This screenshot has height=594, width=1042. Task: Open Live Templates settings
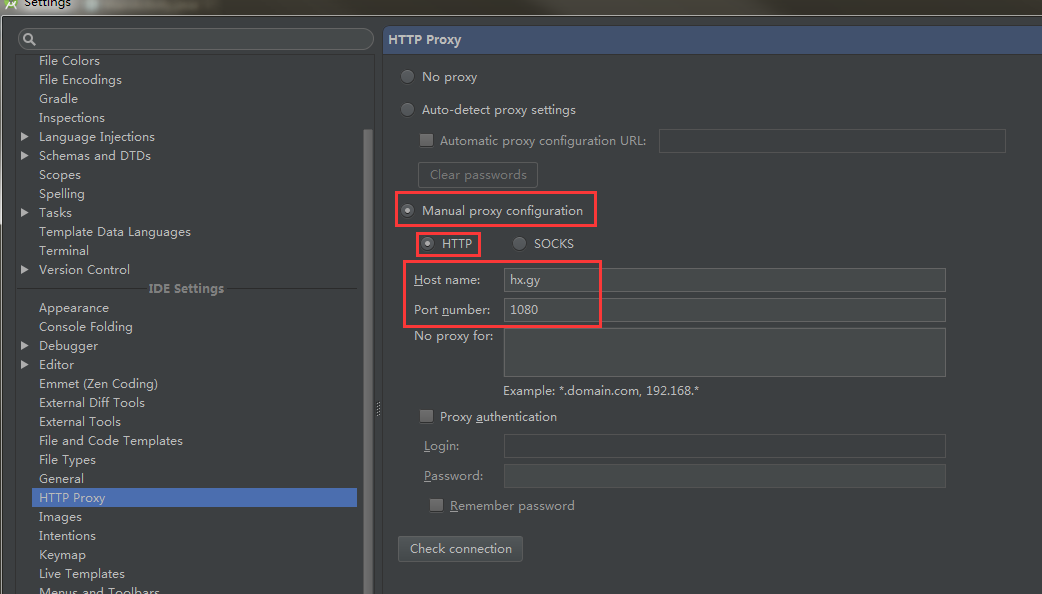click(x=82, y=573)
